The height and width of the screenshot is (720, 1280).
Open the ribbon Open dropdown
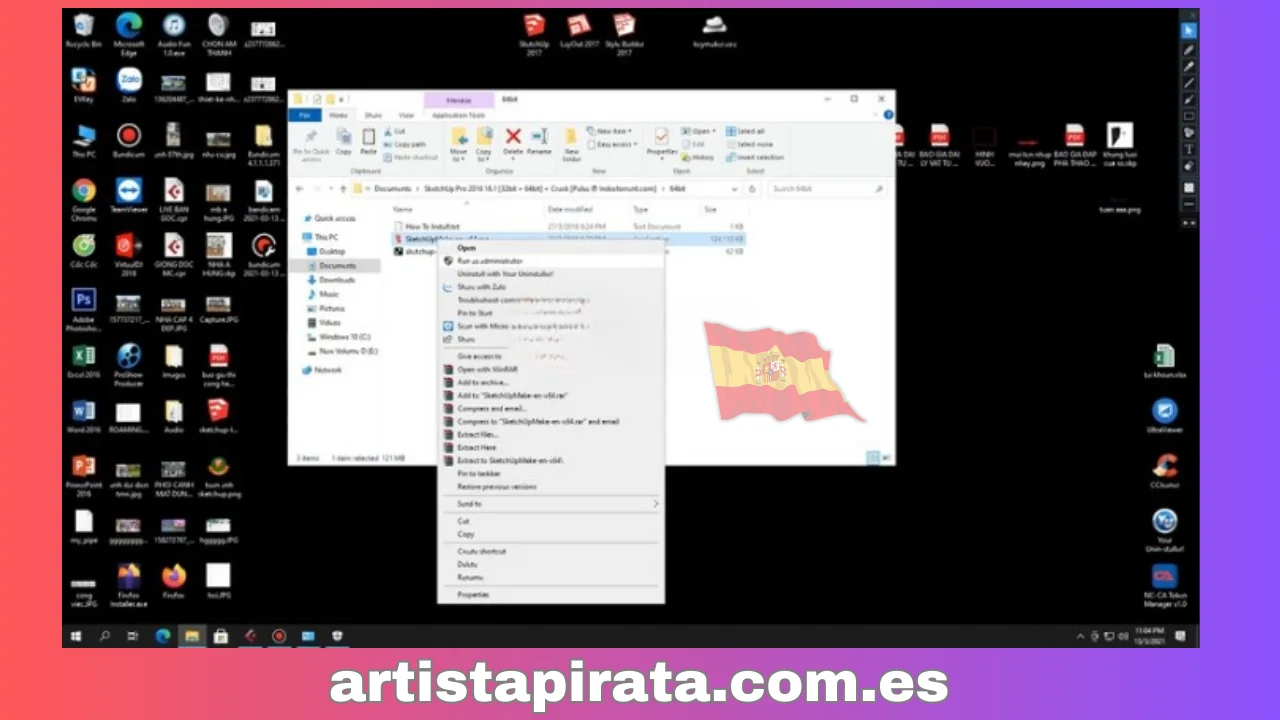click(700, 131)
